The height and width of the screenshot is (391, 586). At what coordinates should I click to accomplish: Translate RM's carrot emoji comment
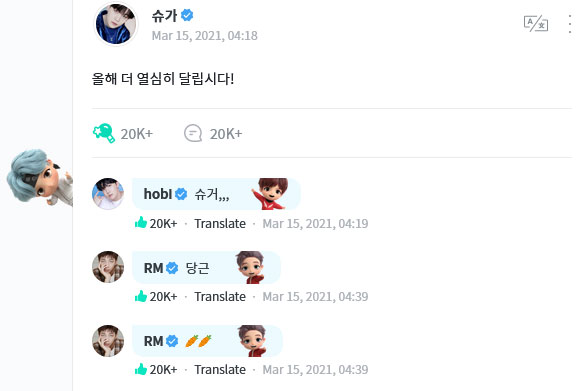coord(220,369)
